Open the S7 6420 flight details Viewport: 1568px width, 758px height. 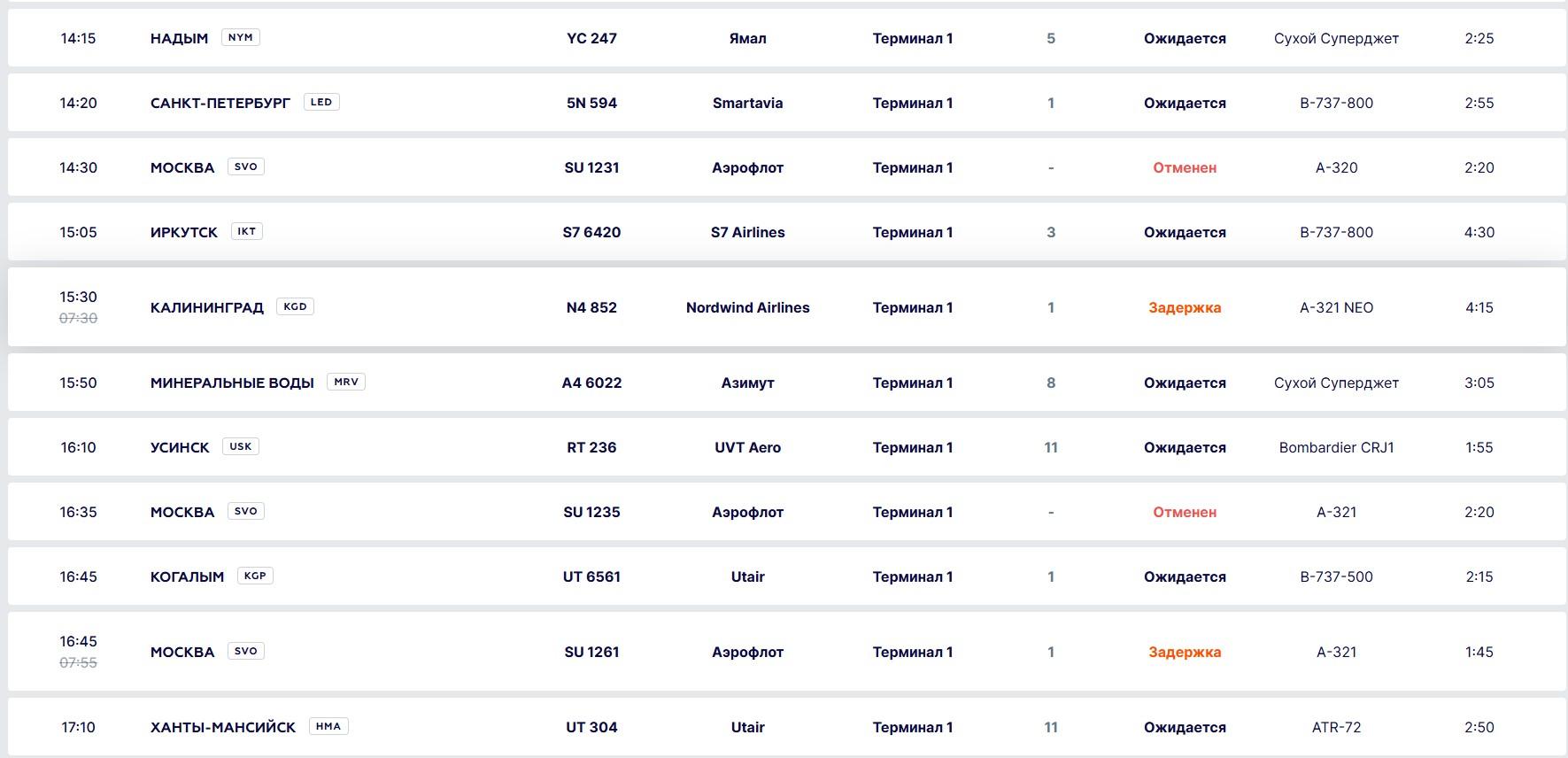(591, 232)
